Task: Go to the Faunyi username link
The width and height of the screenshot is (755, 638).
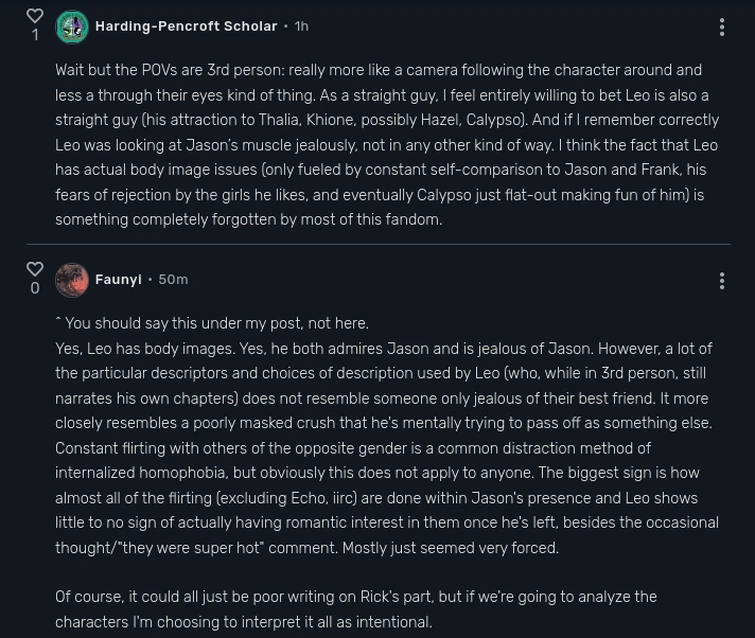Action: 118,280
